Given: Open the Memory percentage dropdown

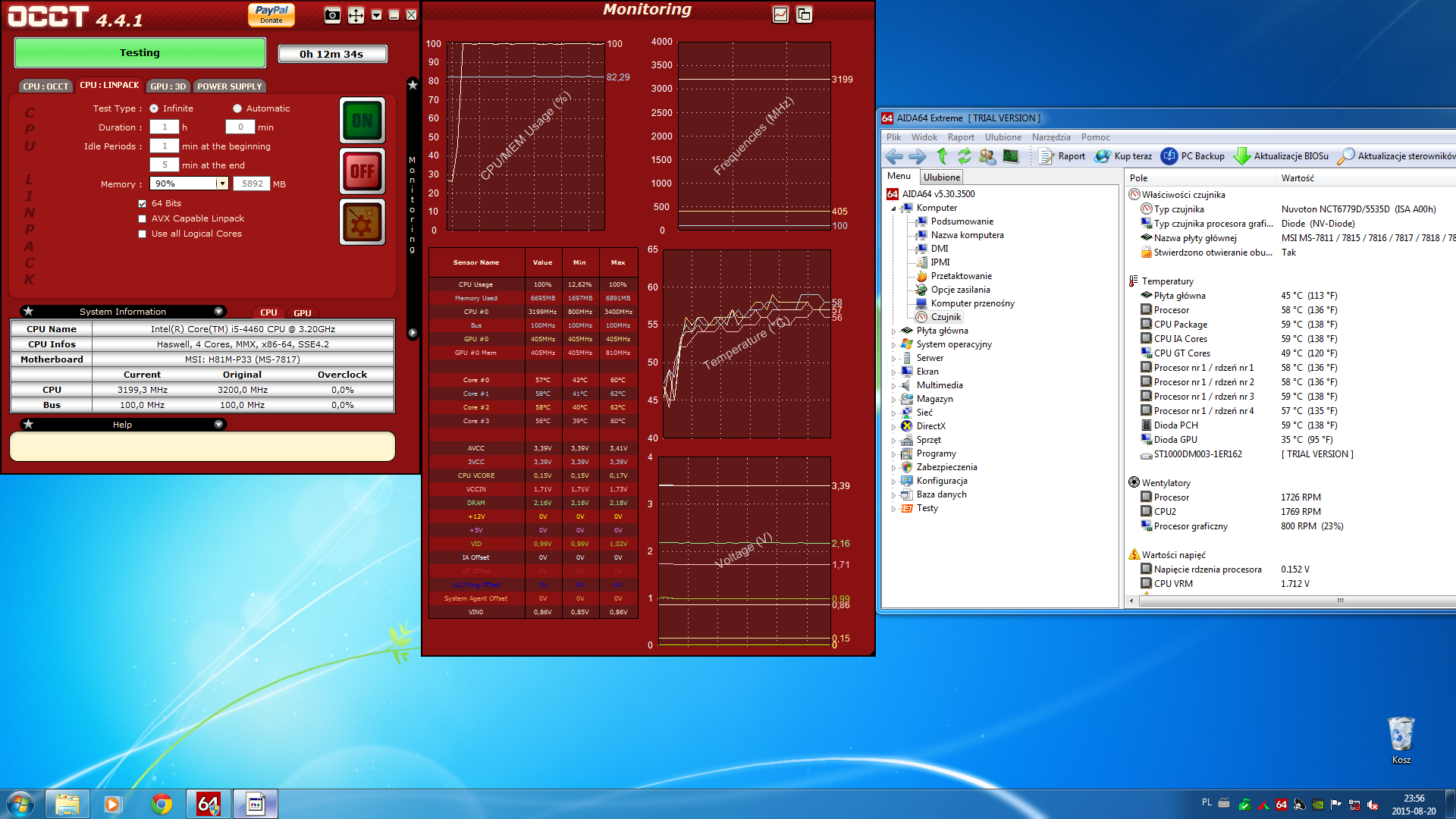Looking at the screenshot, I should click(x=222, y=184).
